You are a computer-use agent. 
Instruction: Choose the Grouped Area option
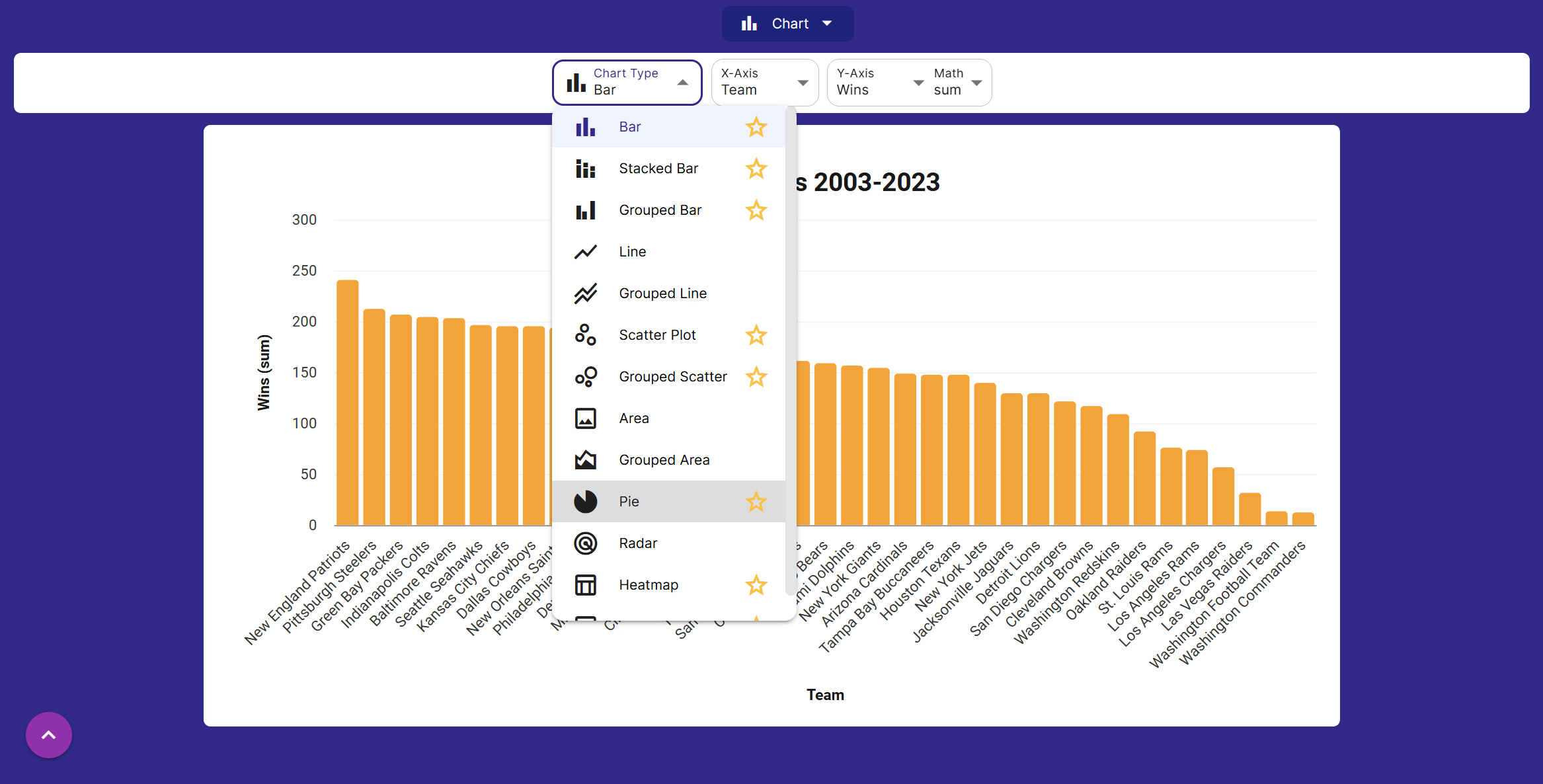point(668,460)
